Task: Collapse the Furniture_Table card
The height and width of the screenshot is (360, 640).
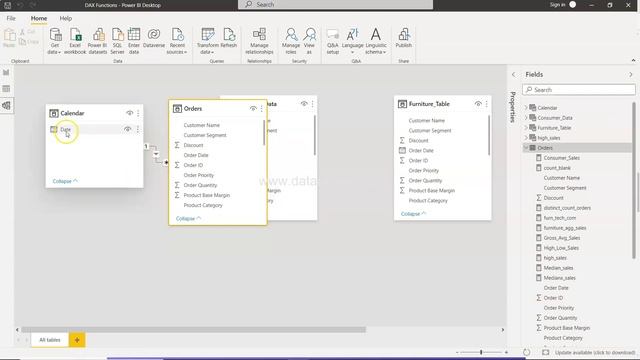Action: (413, 214)
